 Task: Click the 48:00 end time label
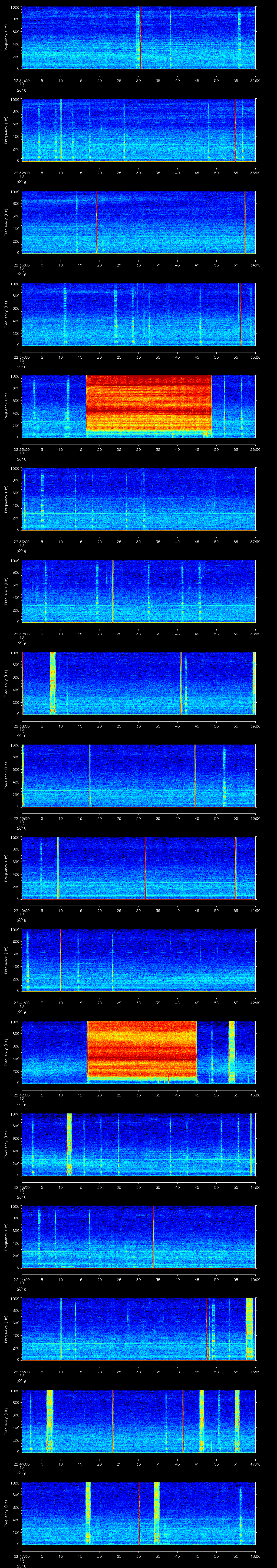(x=255, y=1556)
